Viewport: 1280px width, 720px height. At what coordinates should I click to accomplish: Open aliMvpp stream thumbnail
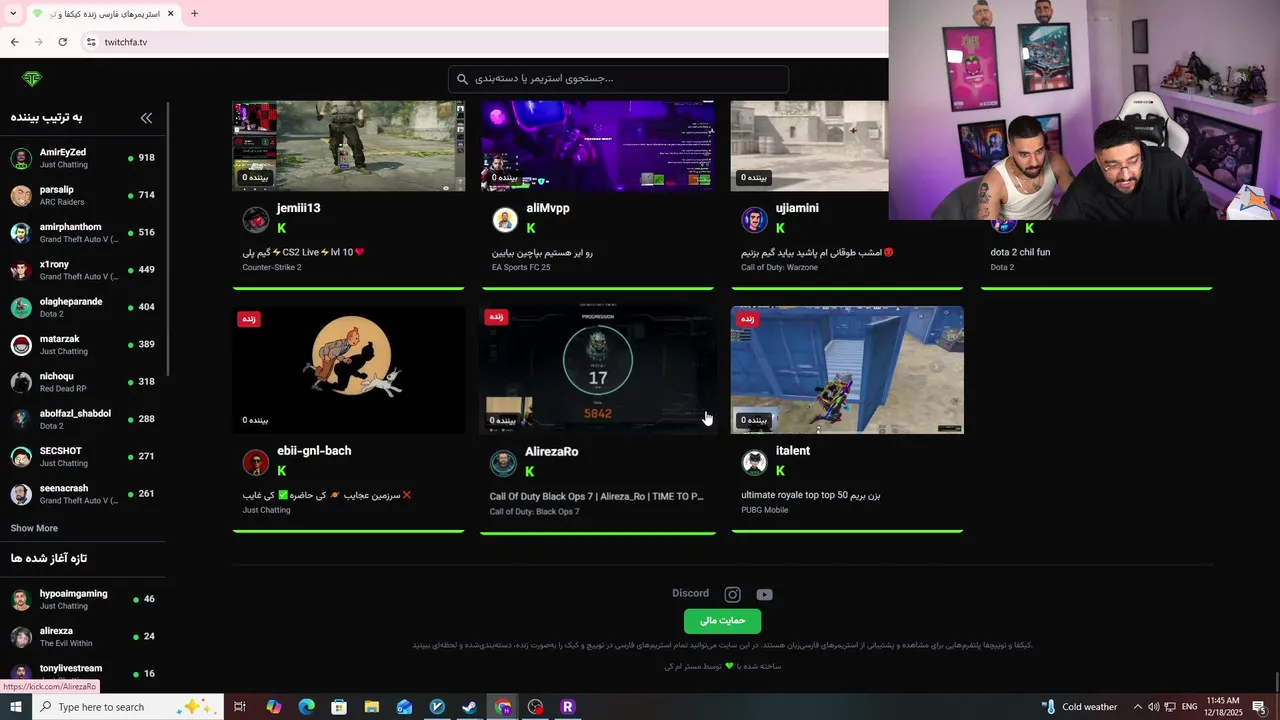click(598, 145)
